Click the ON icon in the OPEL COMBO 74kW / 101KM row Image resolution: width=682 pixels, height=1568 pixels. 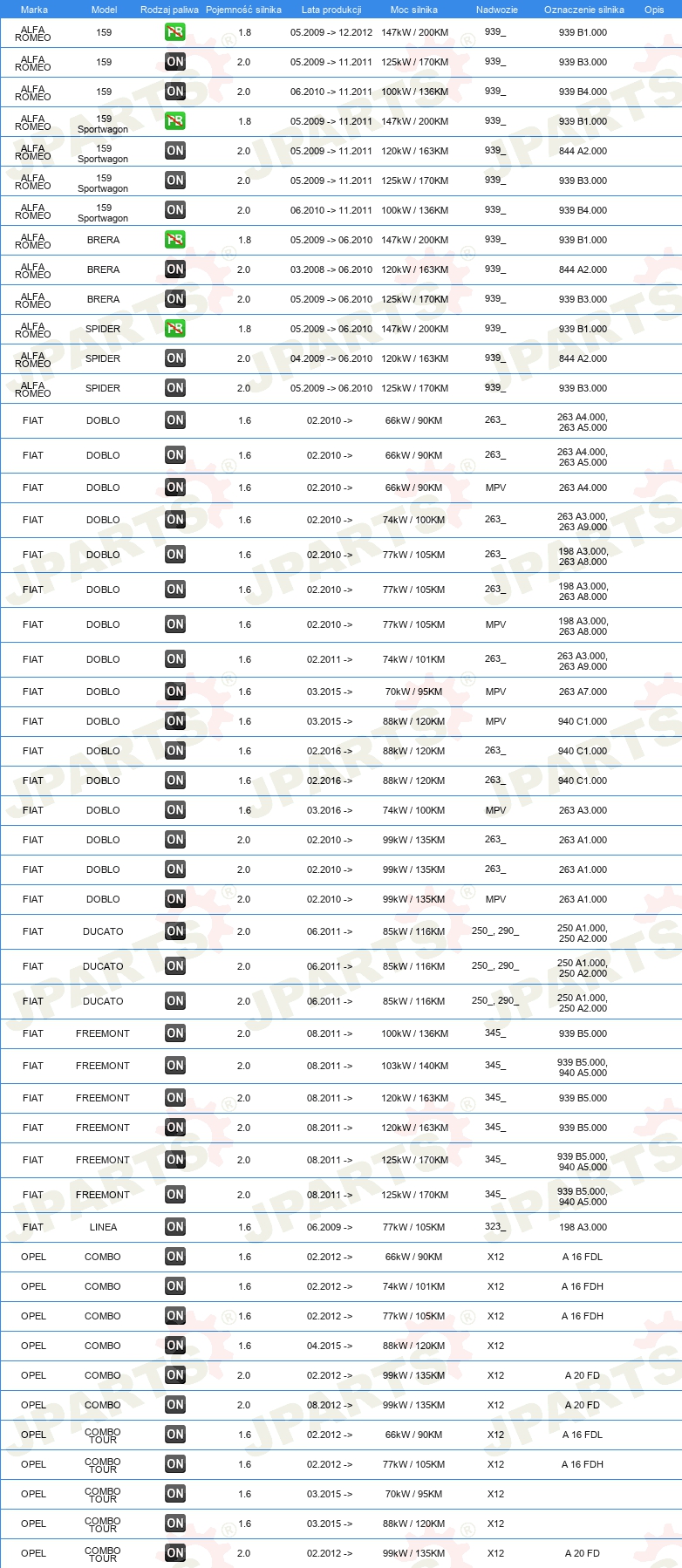pyautogui.click(x=175, y=1286)
